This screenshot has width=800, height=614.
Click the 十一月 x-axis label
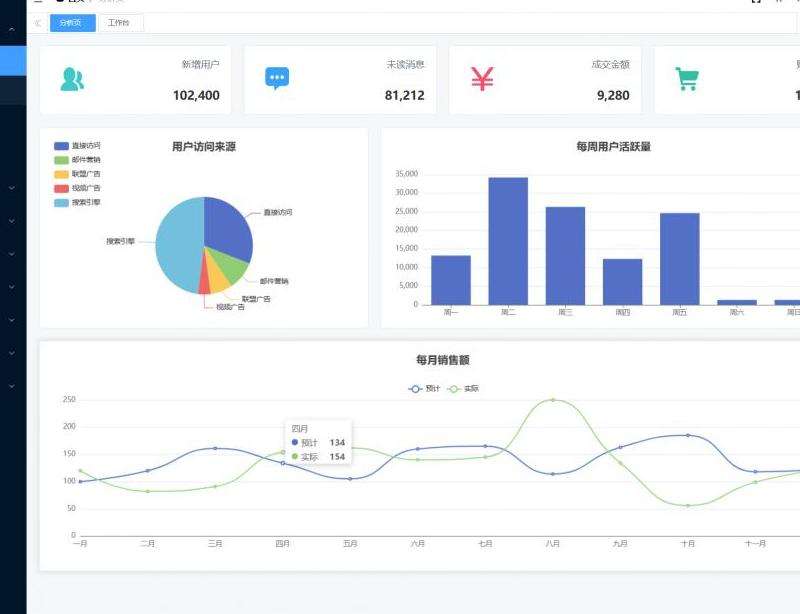pyautogui.click(x=755, y=544)
